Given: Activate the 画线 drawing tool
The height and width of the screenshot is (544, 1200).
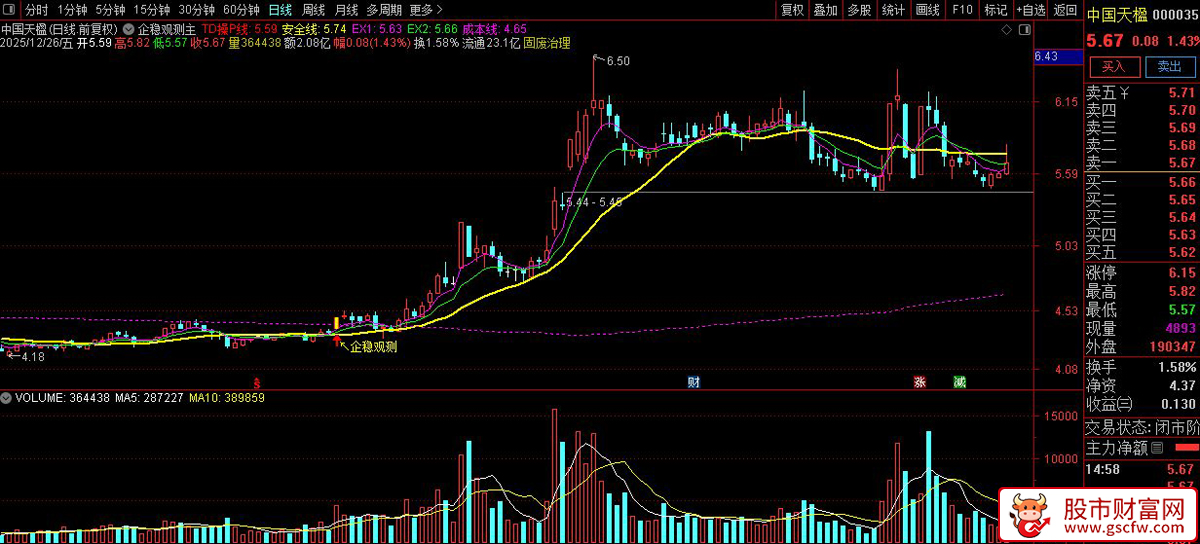Looking at the screenshot, I should click(x=928, y=10).
